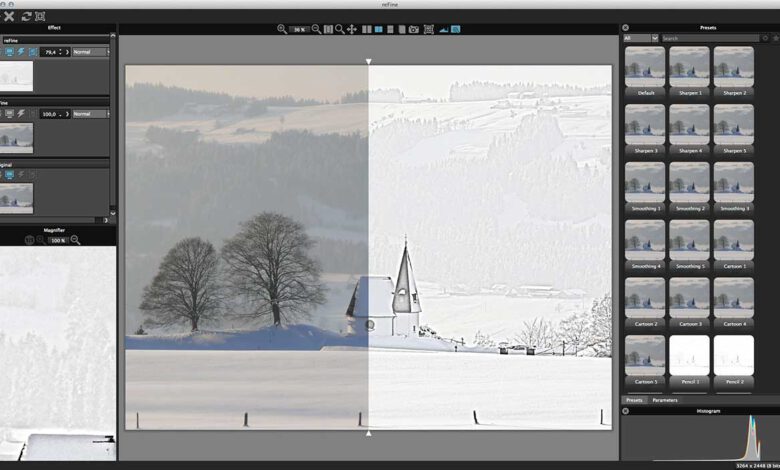The width and height of the screenshot is (780, 470).
Task: Click the Search field in Presets panel
Action: (x=710, y=38)
